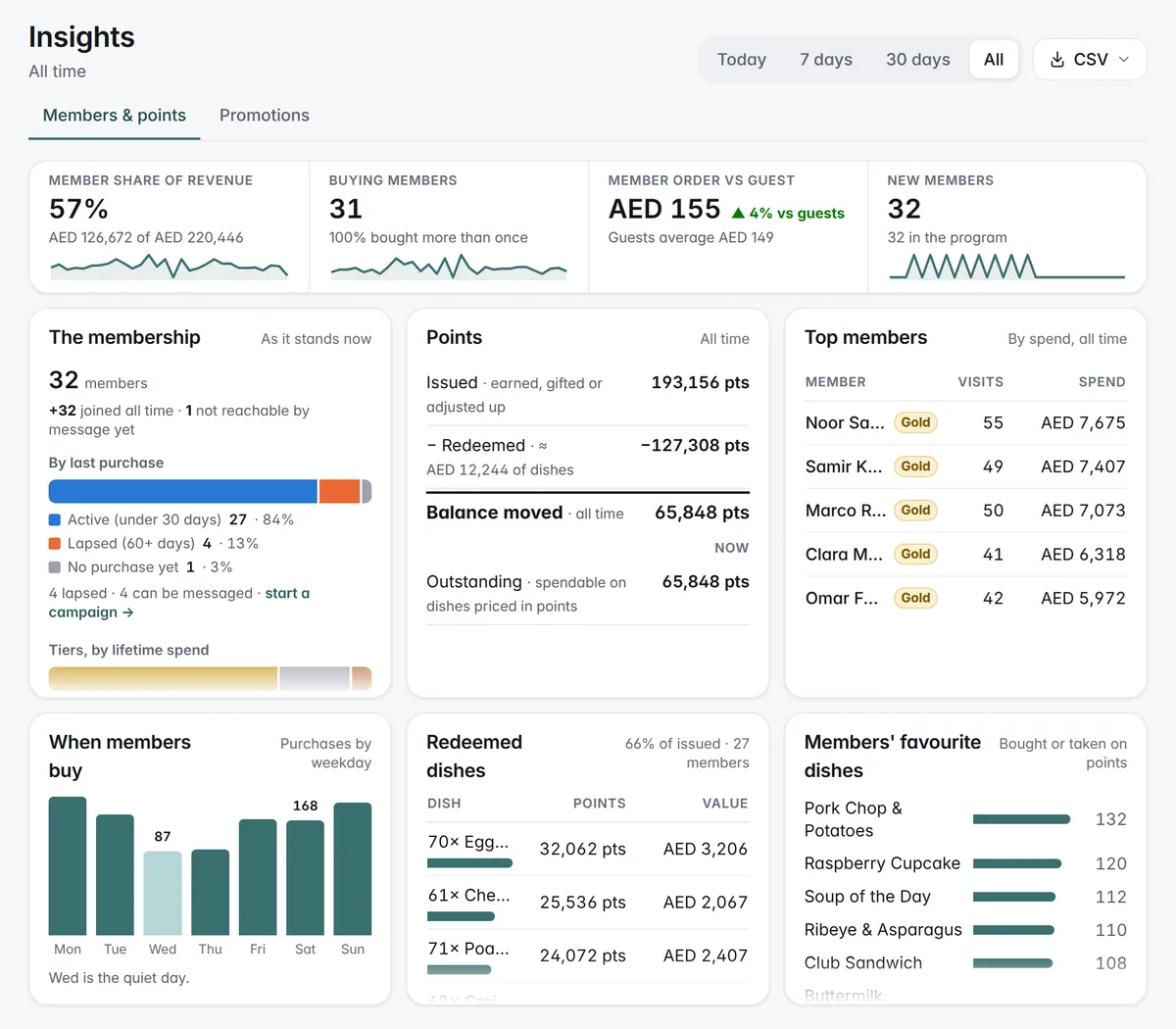Click Raspberry Cupcake dish bar
Image resolution: width=1176 pixels, height=1029 pixels.
click(x=1017, y=863)
